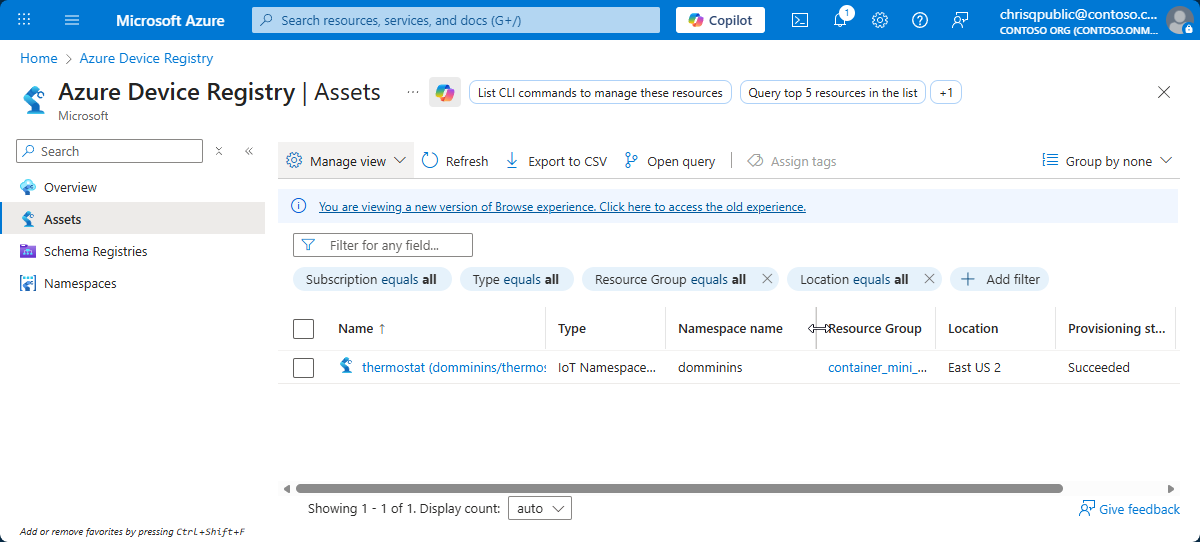The image size is (1200, 542).
Task: Open the Group by none dropdown
Action: [x=1106, y=161]
